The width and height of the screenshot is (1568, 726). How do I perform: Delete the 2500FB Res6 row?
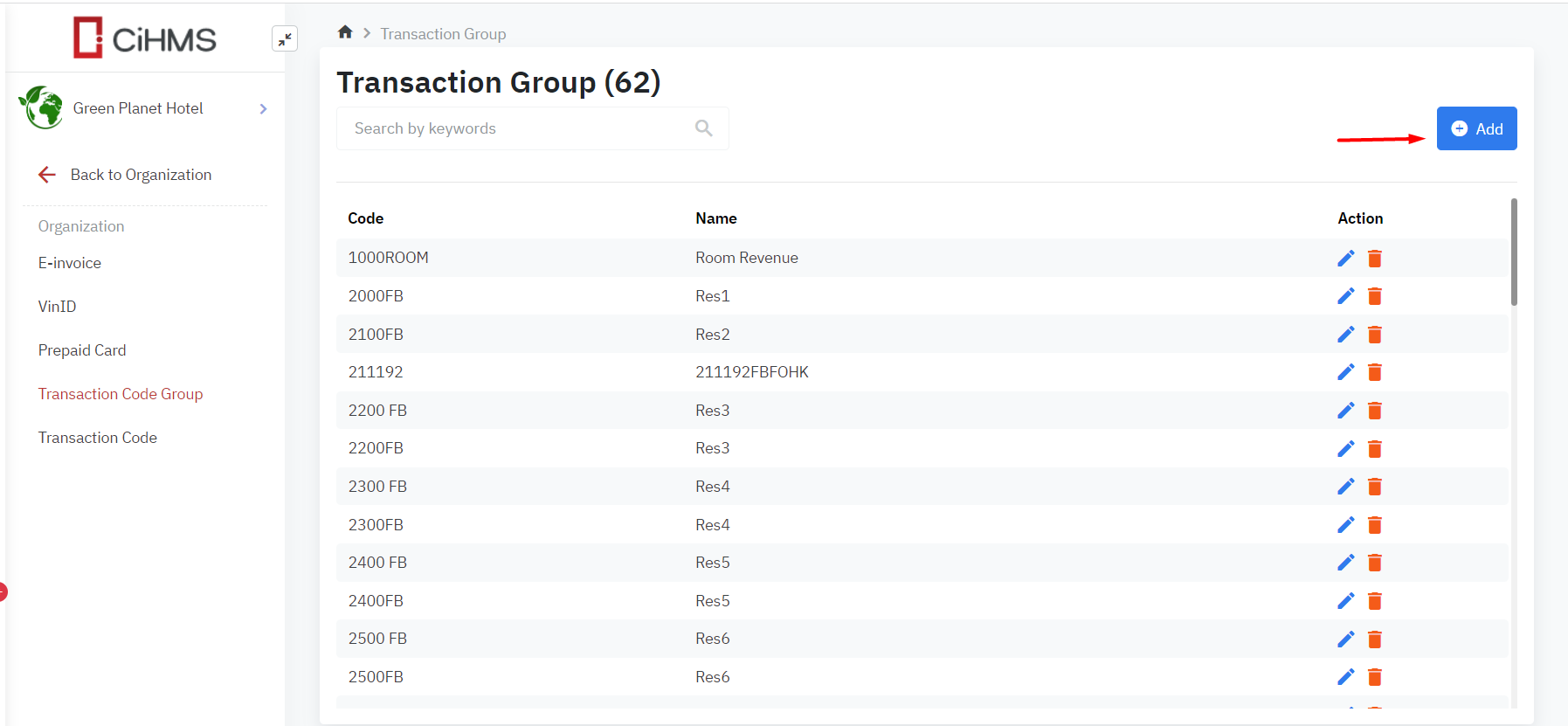1374,677
